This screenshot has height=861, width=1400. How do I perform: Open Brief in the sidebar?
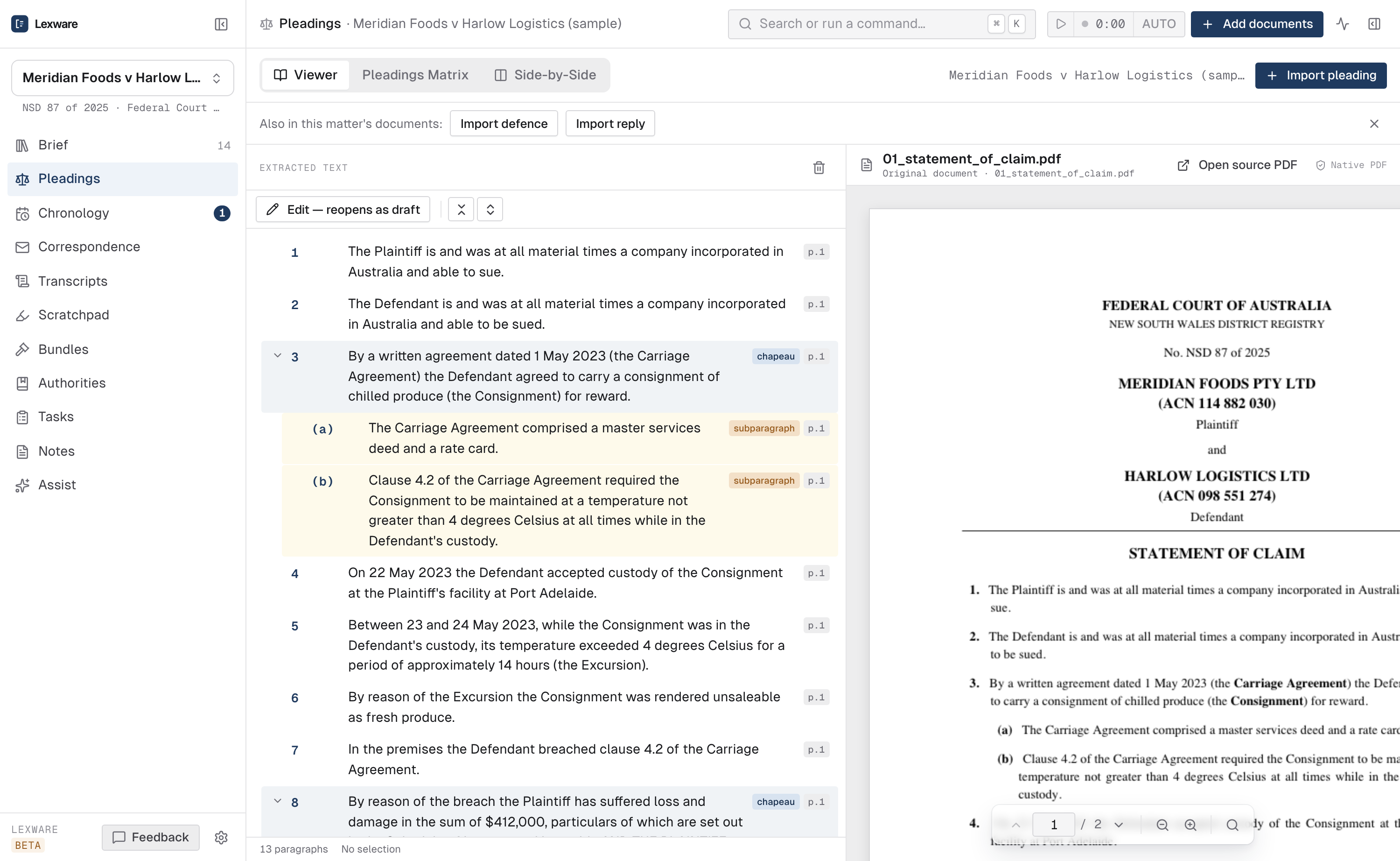122,145
